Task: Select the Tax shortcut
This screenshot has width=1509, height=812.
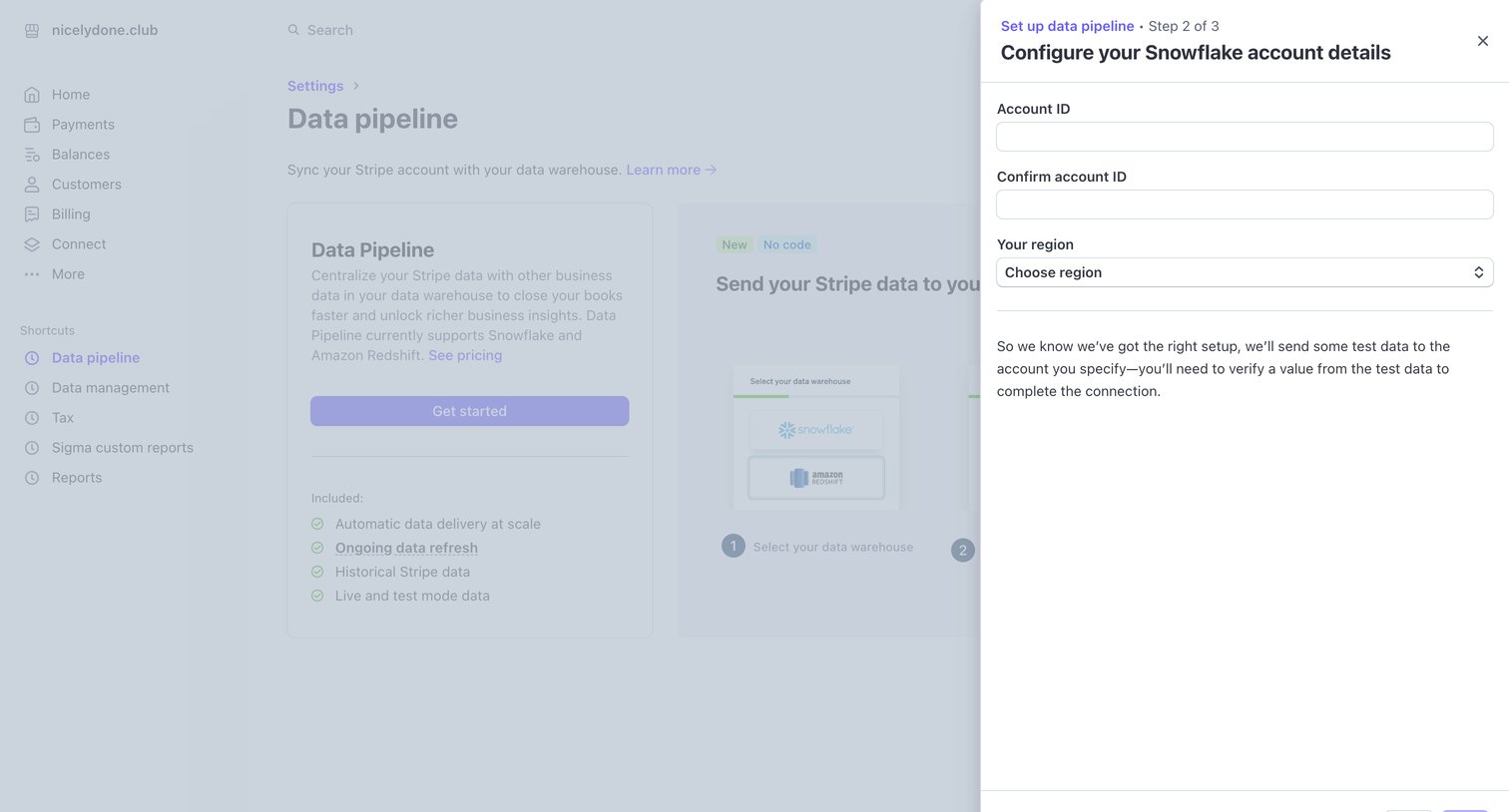Action: (x=63, y=418)
